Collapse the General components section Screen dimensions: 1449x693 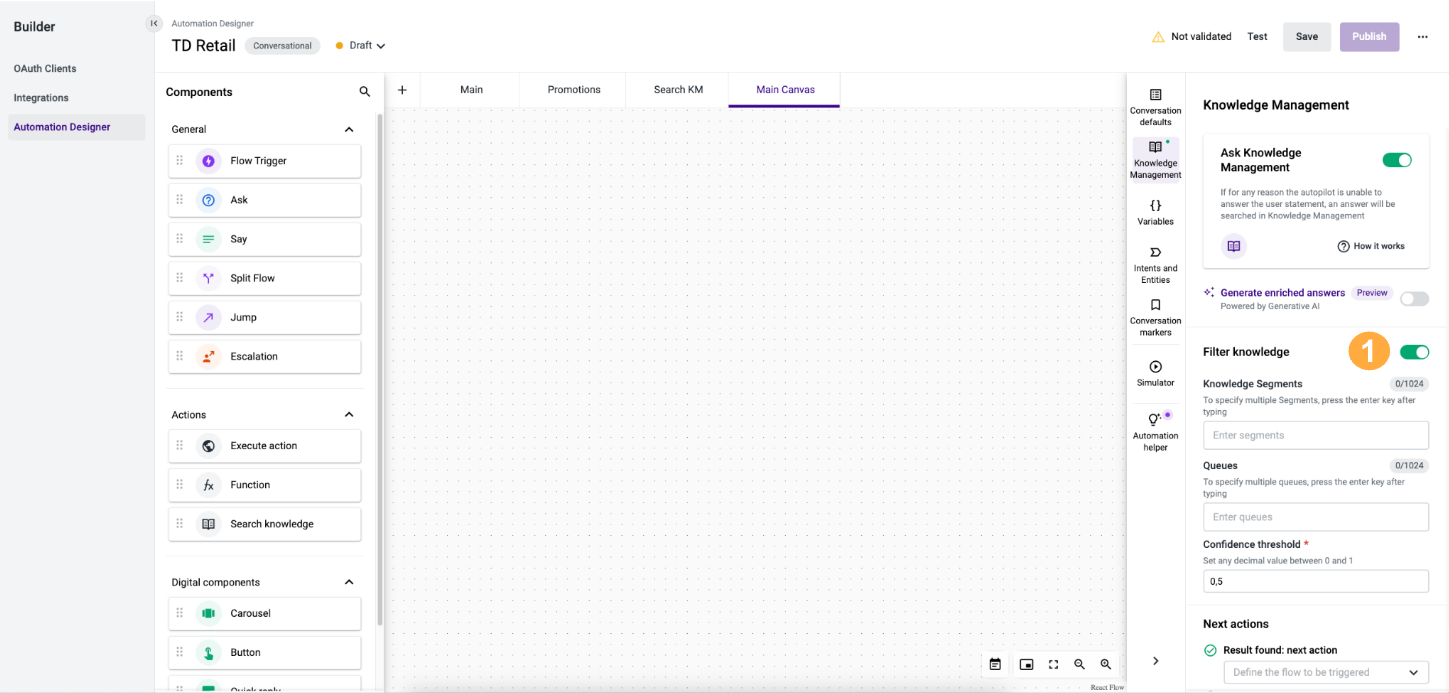point(349,129)
